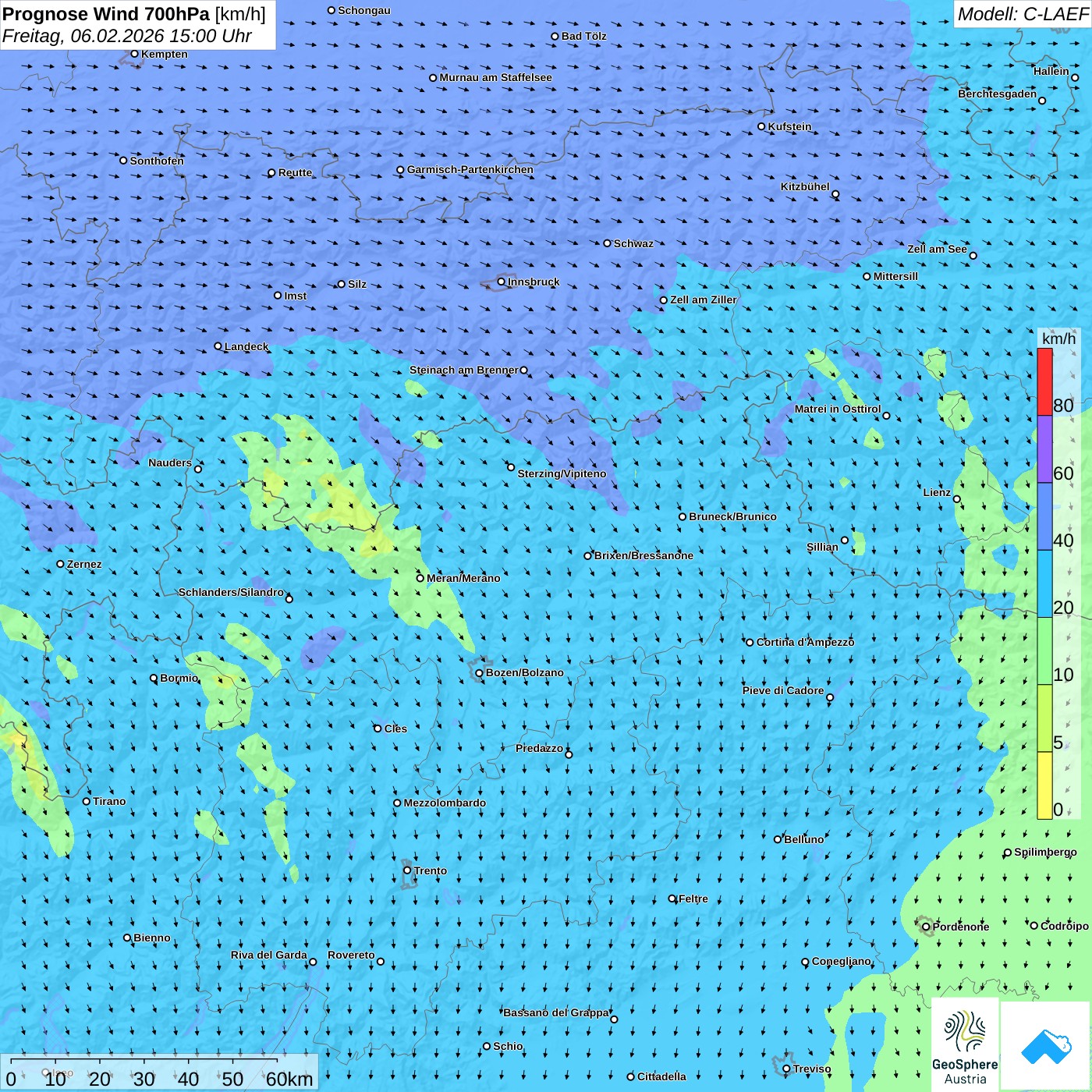This screenshot has width=1092, height=1092.
Task: Click the blue logo beside GeoSphere Austria
Action: click(x=1045, y=1046)
